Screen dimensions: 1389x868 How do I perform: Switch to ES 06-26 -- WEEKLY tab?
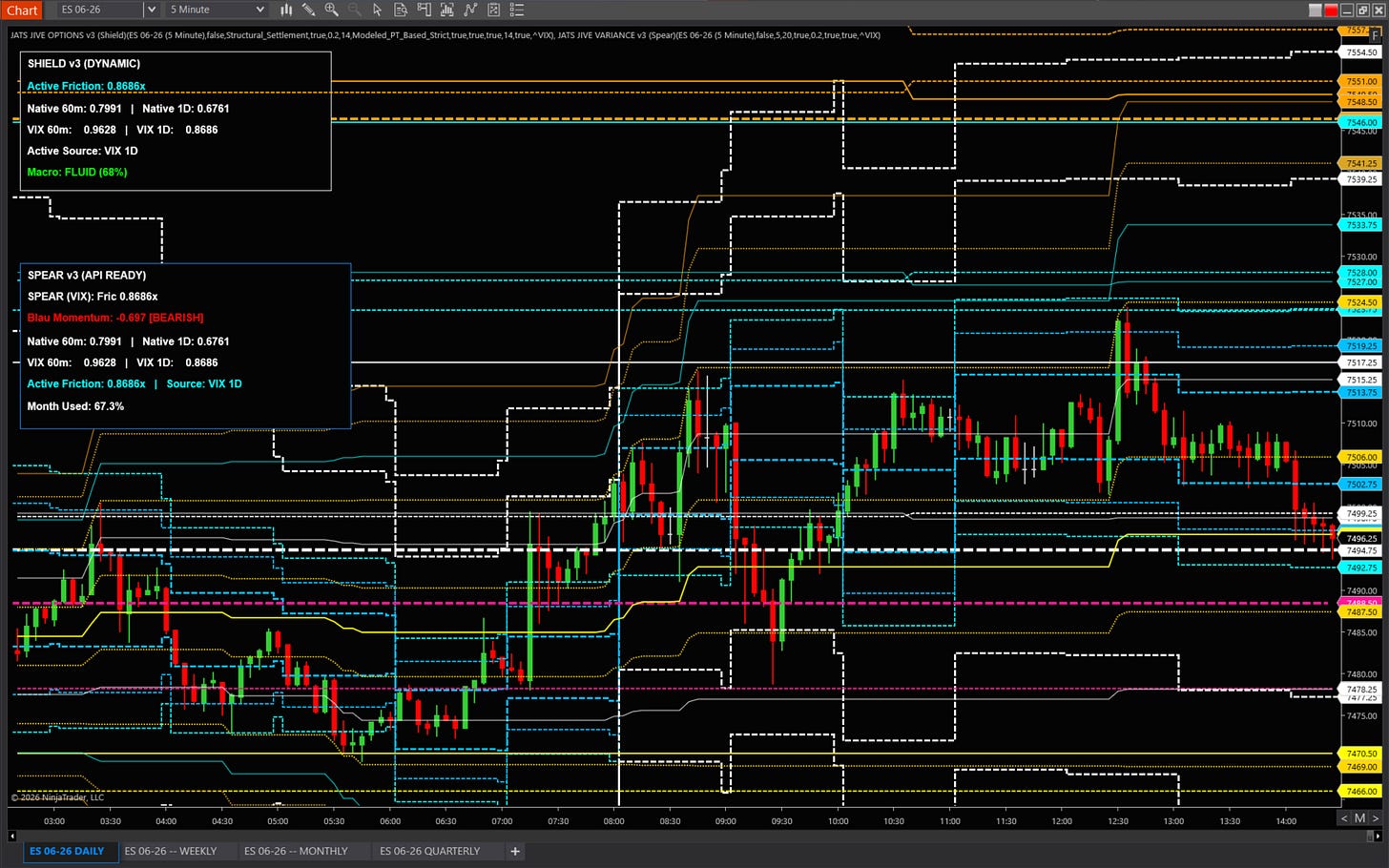(x=171, y=851)
